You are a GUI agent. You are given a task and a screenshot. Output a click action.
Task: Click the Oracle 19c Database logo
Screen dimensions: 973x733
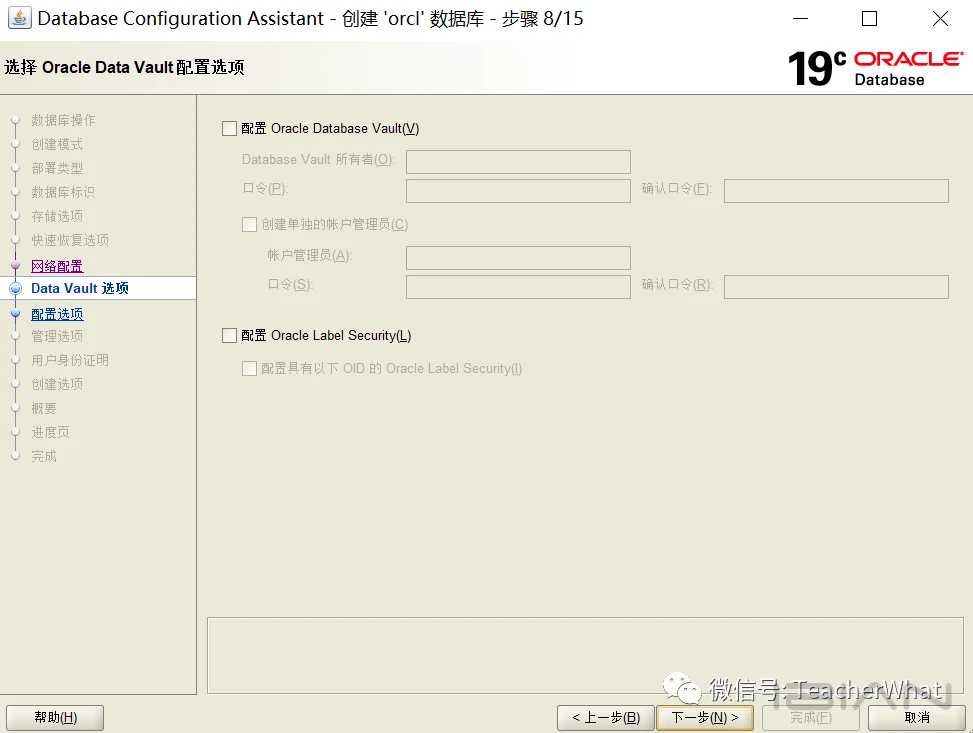(875, 68)
